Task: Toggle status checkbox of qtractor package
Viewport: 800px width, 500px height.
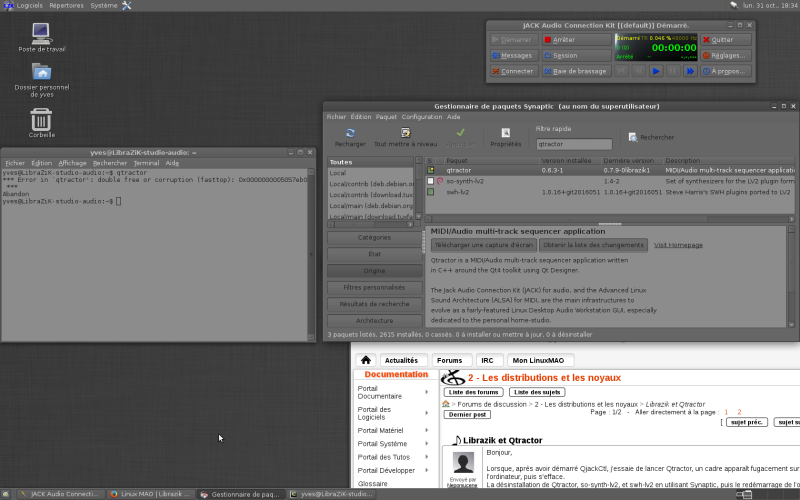Action: tap(431, 170)
